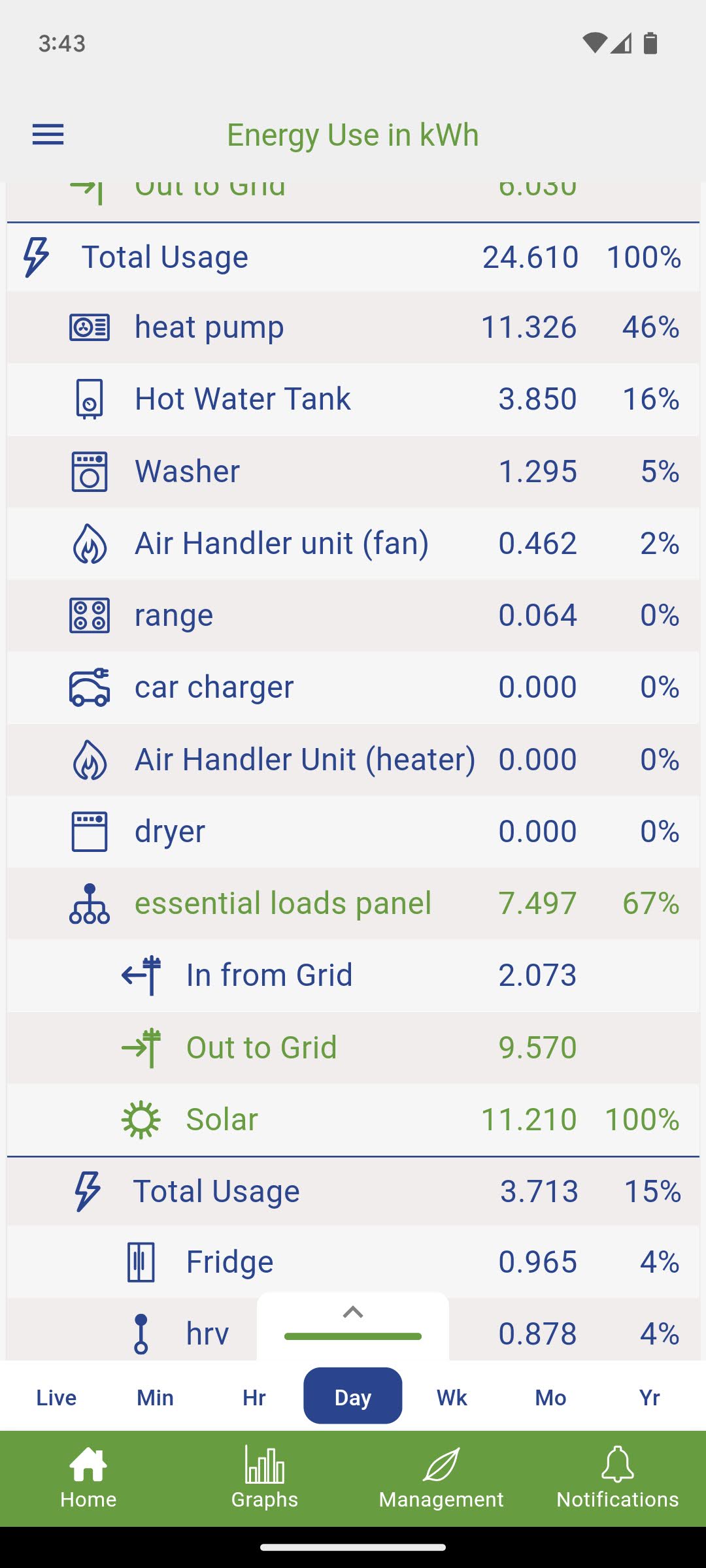The image size is (706, 1568).
Task: Tap the Washer appliance icon
Action: tap(90, 471)
